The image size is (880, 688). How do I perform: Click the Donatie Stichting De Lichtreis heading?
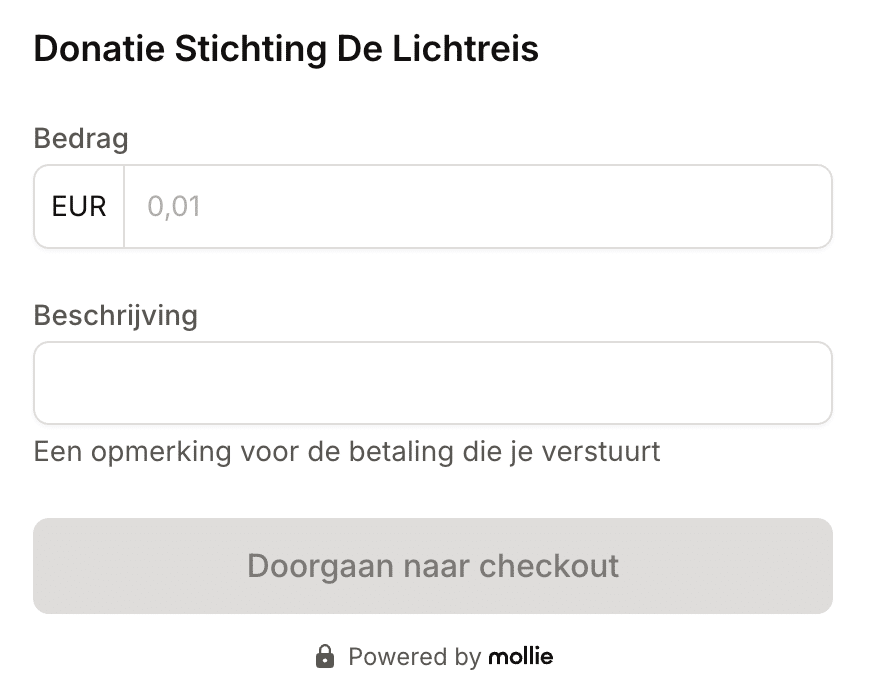tap(286, 49)
